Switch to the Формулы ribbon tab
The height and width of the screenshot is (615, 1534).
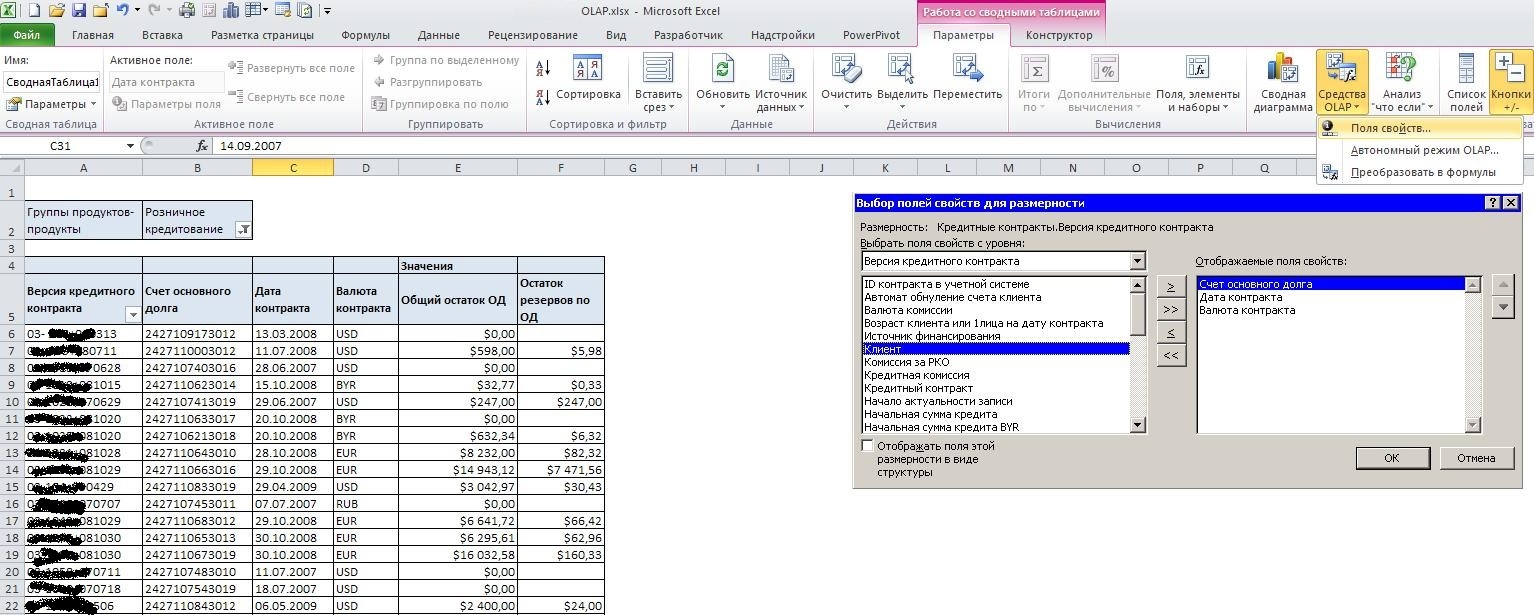click(x=366, y=35)
